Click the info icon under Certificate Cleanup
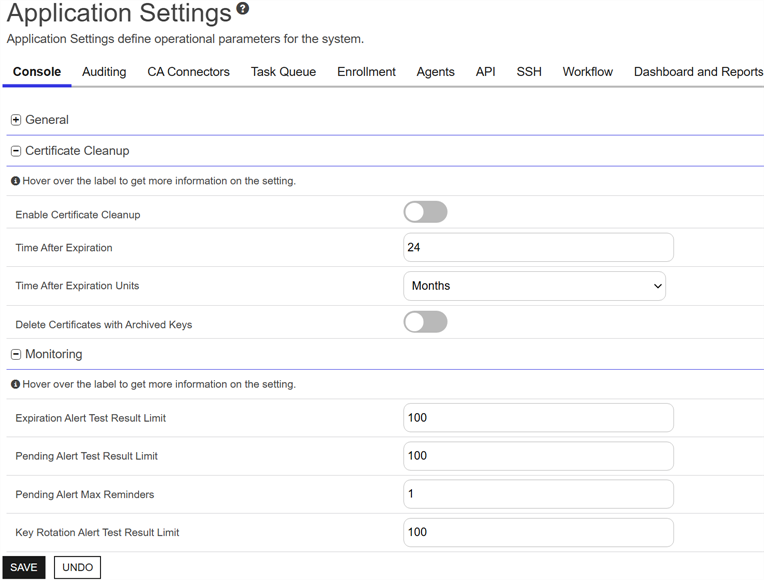The image size is (764, 580). (15, 181)
